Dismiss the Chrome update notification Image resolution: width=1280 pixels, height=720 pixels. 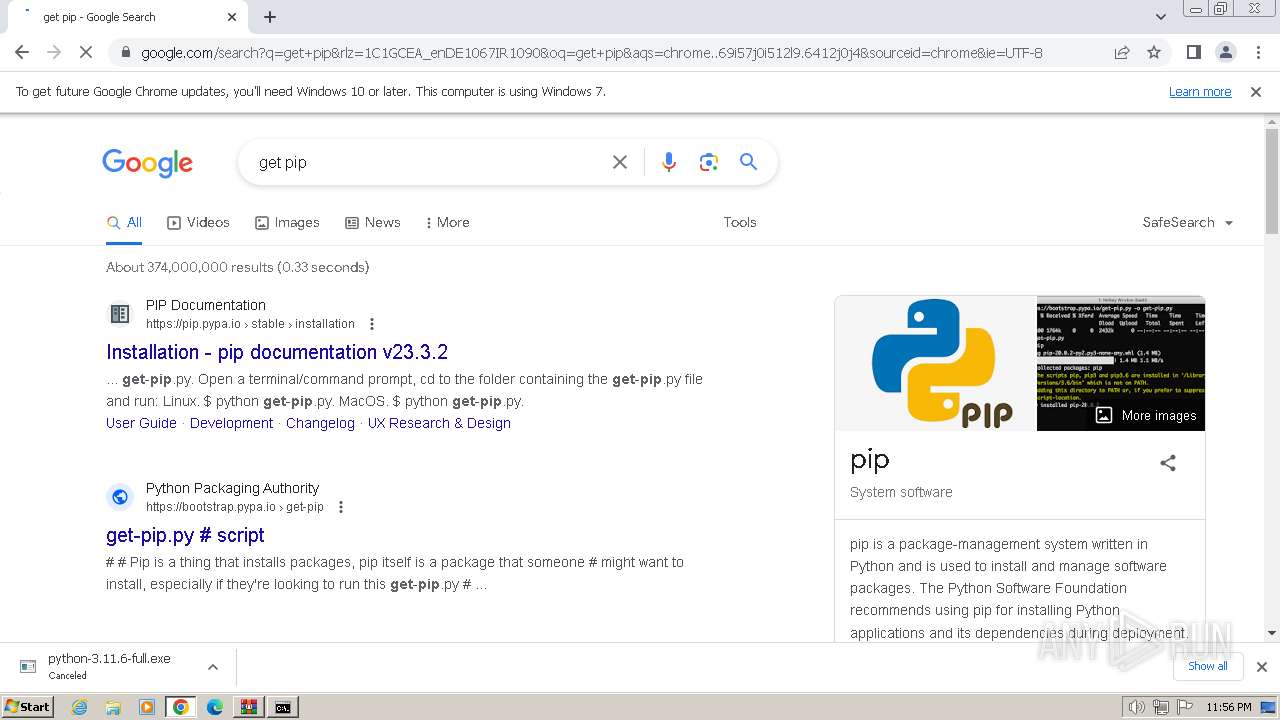click(1256, 92)
